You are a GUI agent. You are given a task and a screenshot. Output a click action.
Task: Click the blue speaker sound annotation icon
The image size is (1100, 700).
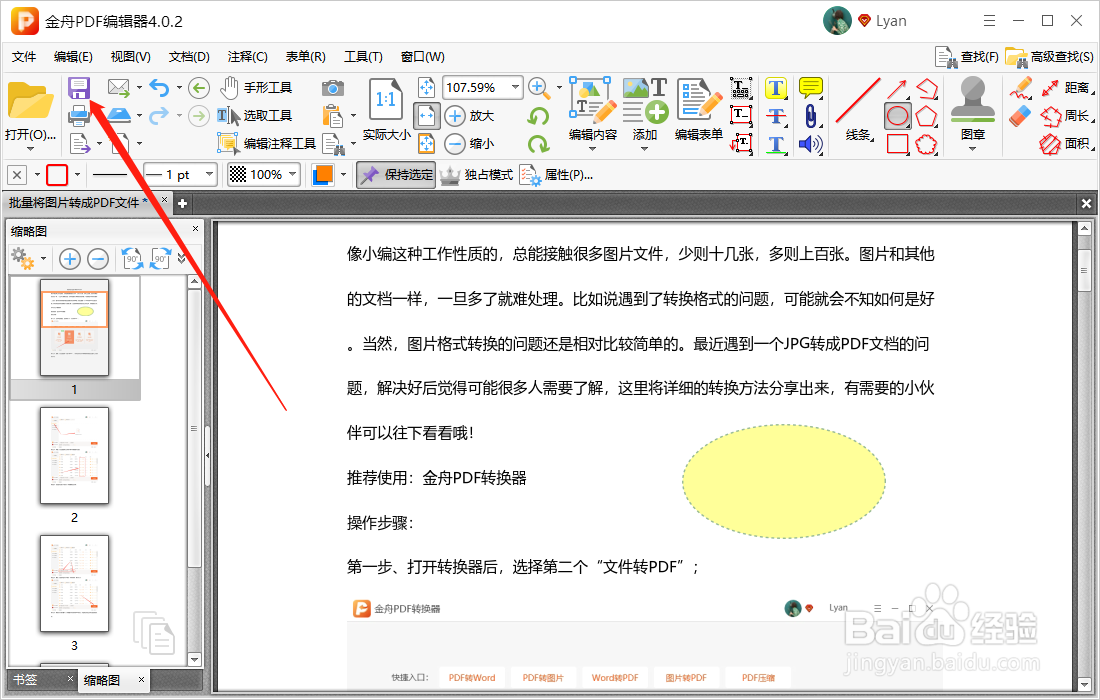coord(811,144)
